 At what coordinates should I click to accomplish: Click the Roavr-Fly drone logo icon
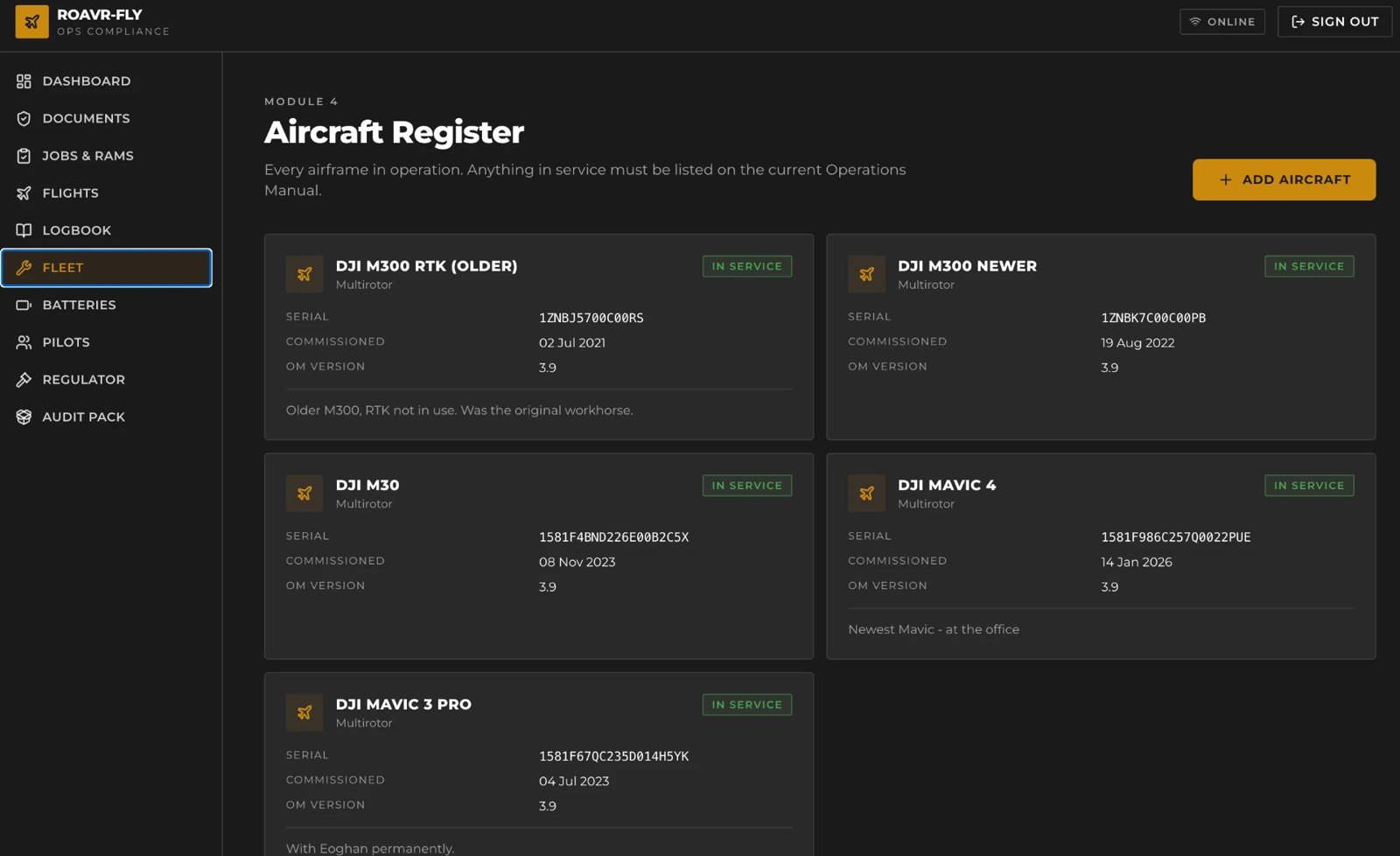[31, 22]
